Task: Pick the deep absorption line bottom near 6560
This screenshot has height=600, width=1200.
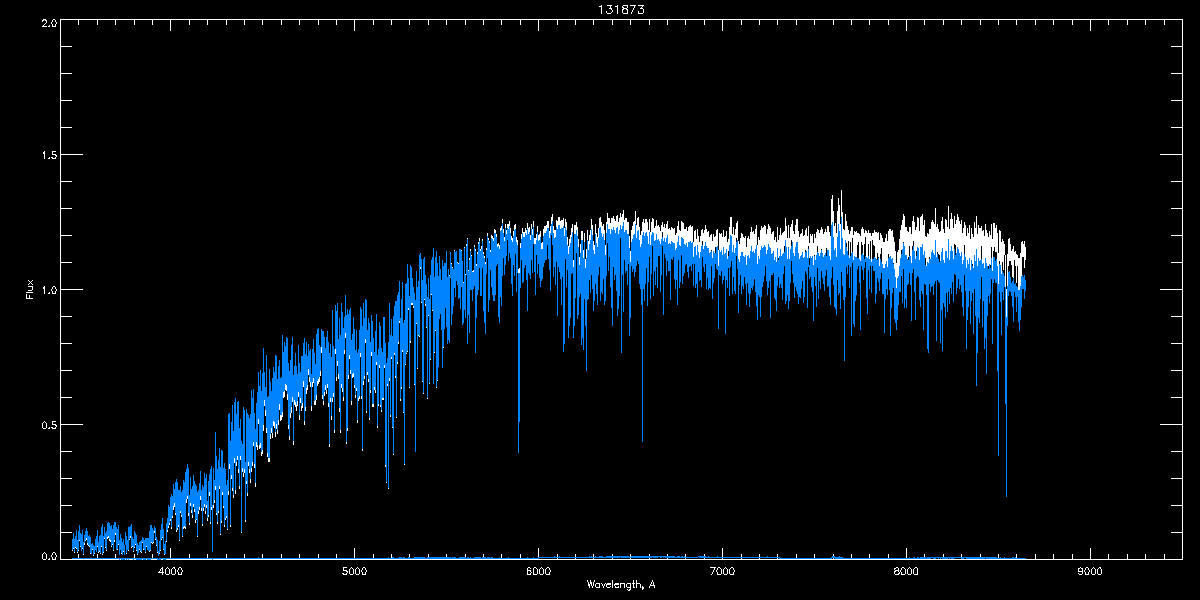Action: (x=642, y=440)
